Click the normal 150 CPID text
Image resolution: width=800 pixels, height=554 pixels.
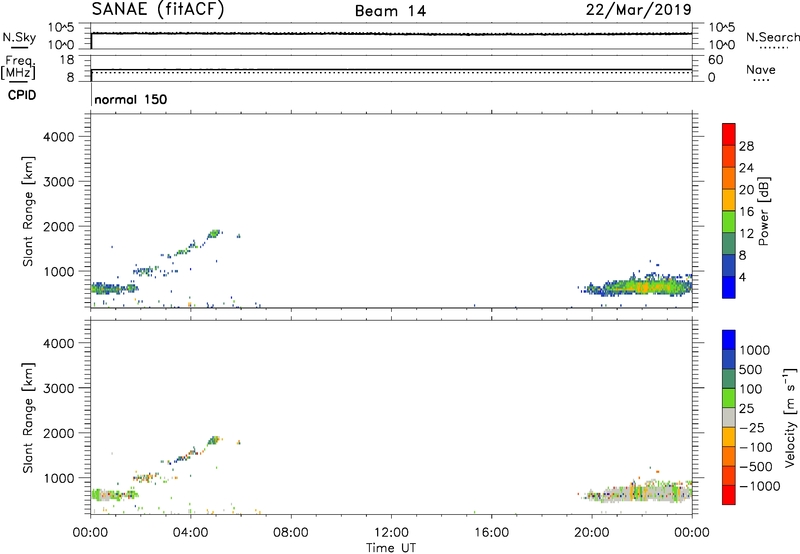coord(131,99)
